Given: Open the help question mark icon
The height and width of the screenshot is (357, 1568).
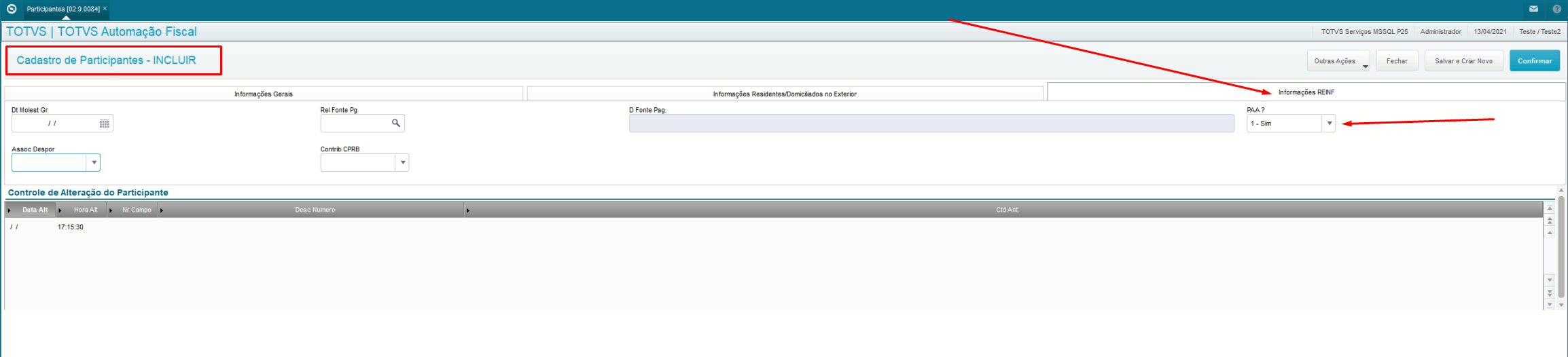Looking at the screenshot, I should [x=1557, y=9].
